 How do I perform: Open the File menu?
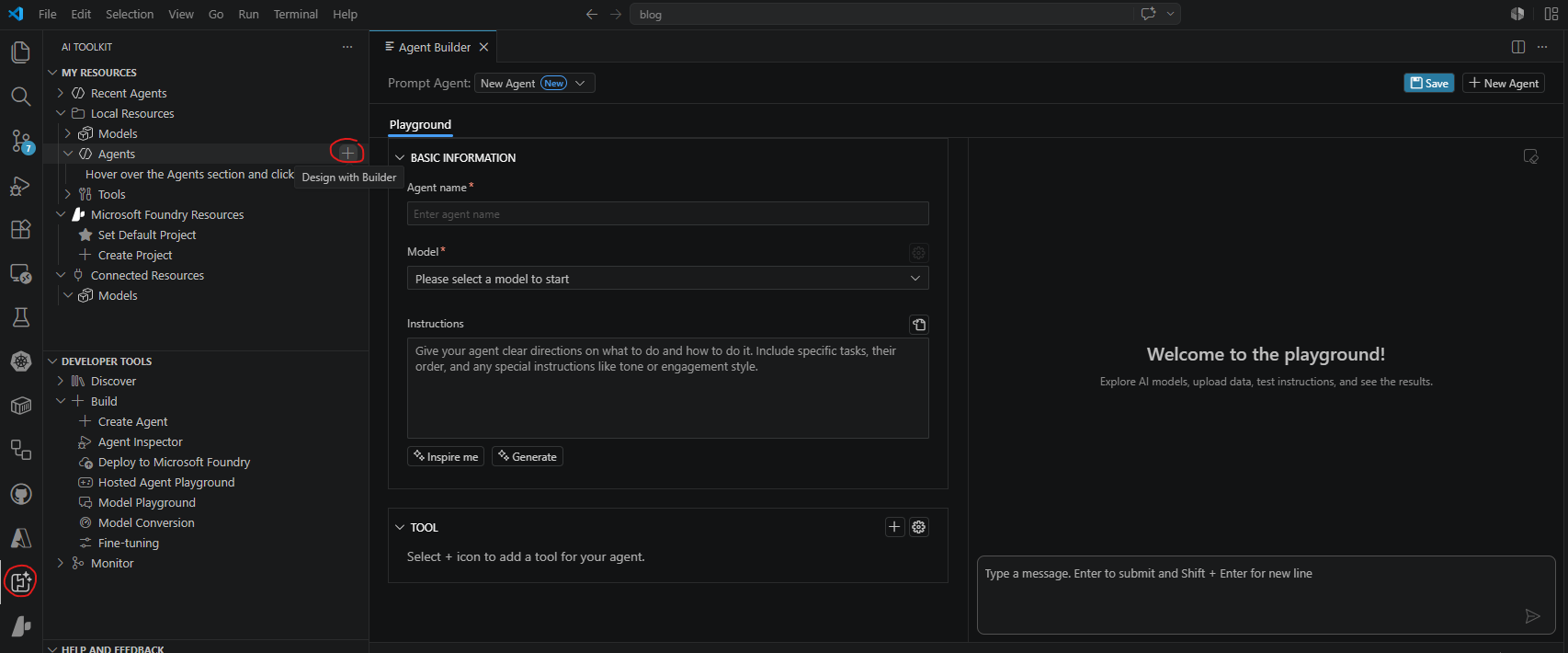coord(48,14)
